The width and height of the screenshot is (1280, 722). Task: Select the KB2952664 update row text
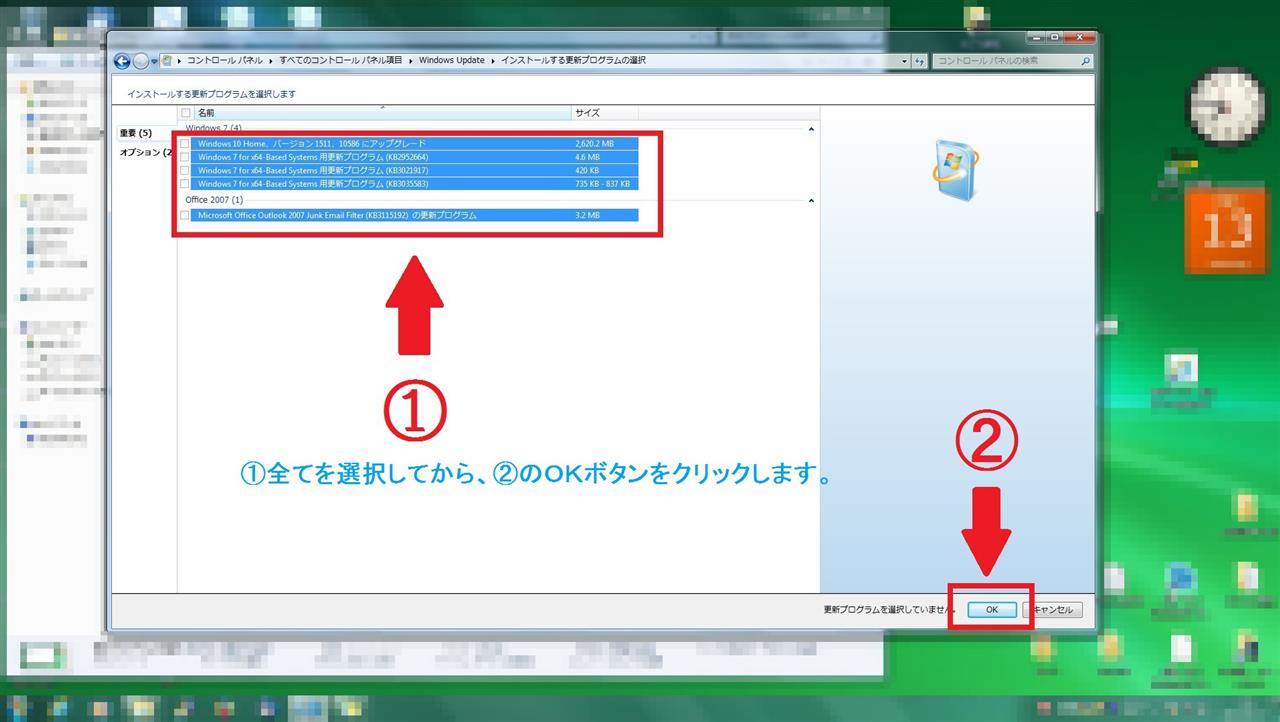(x=313, y=157)
